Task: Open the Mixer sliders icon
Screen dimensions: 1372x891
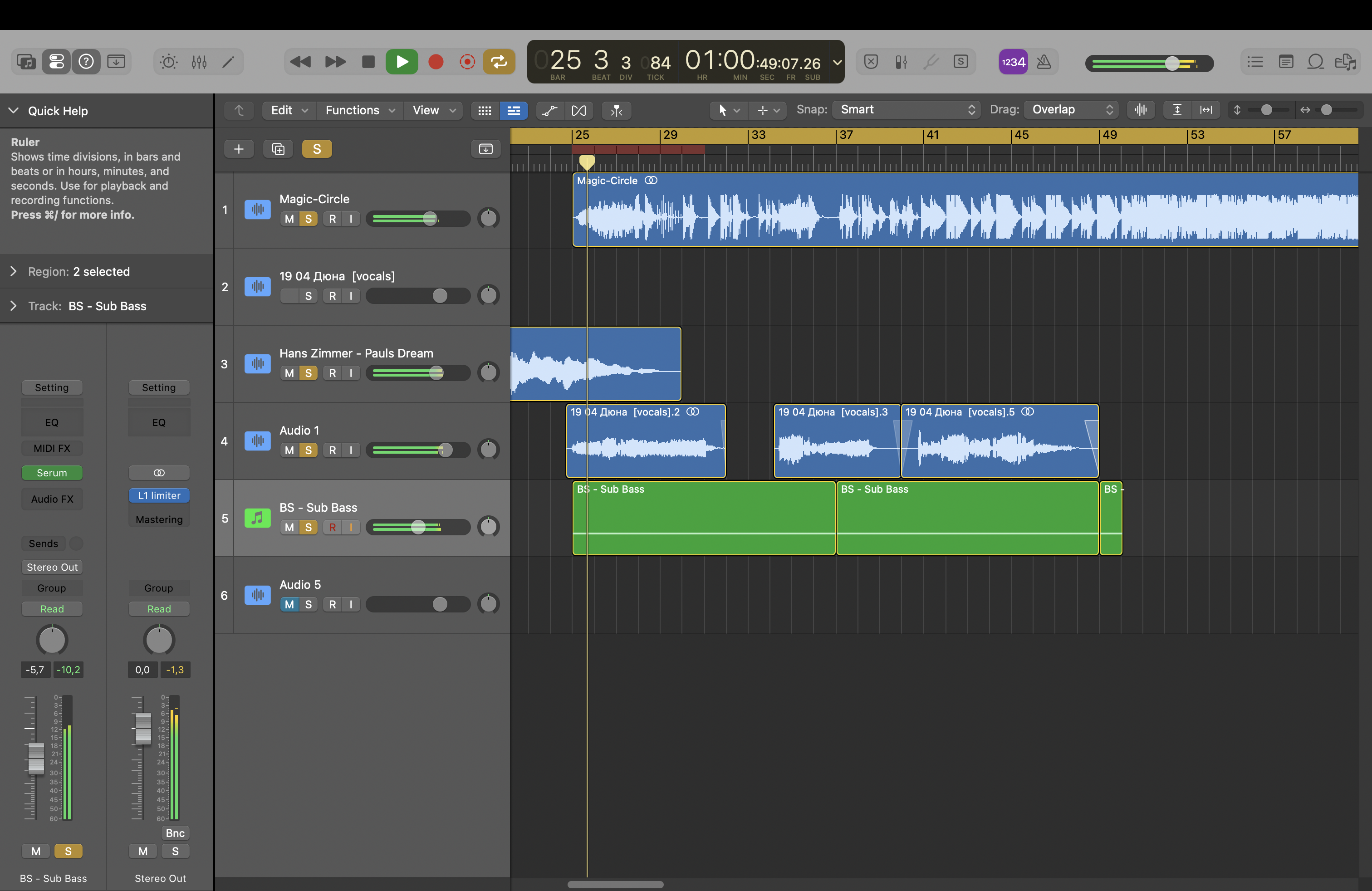Action: point(199,62)
